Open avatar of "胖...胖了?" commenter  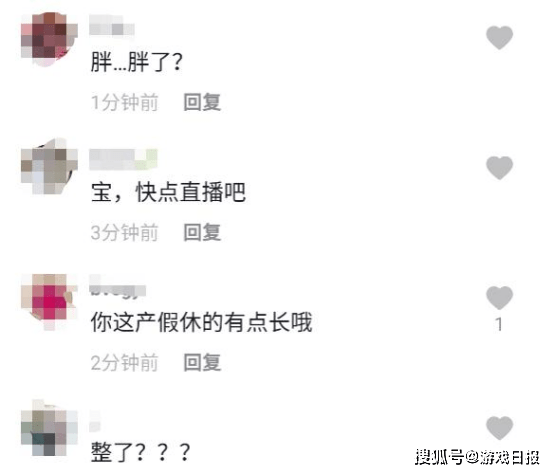[49, 39]
